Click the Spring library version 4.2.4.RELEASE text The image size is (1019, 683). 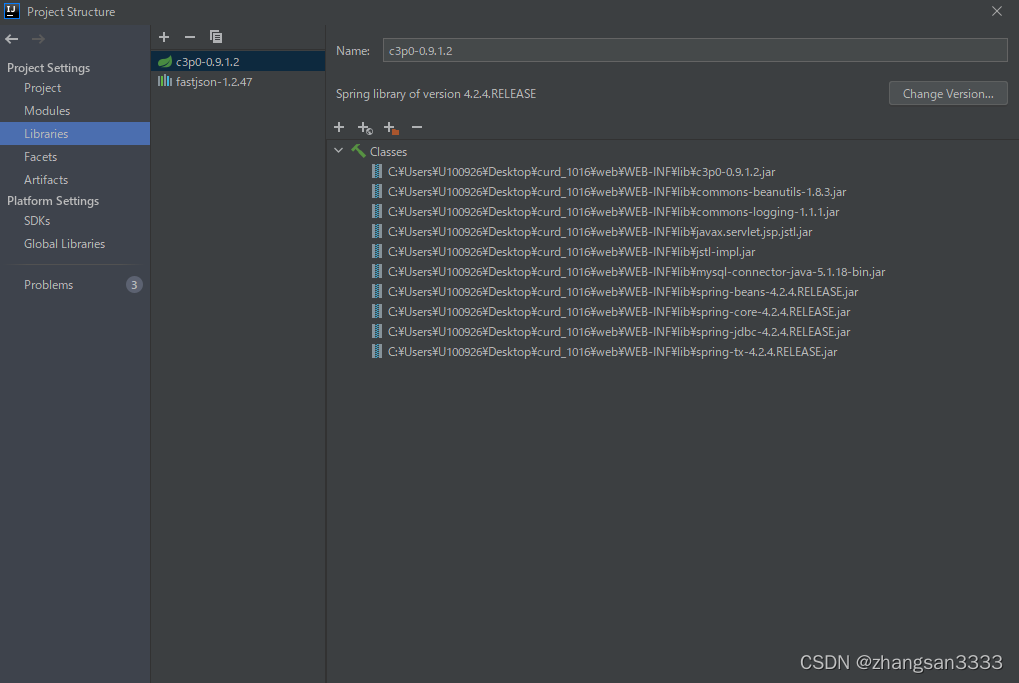tap(435, 94)
